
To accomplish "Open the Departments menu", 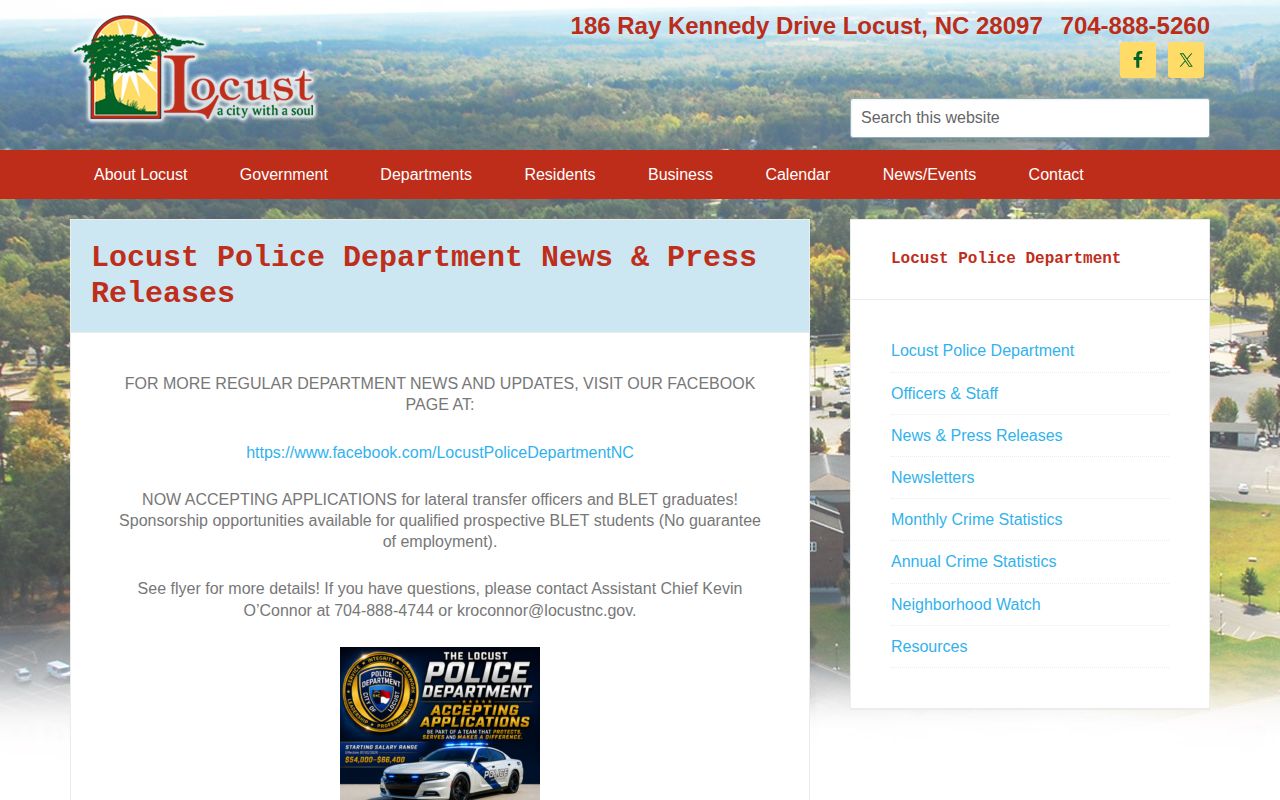I will 426,174.
